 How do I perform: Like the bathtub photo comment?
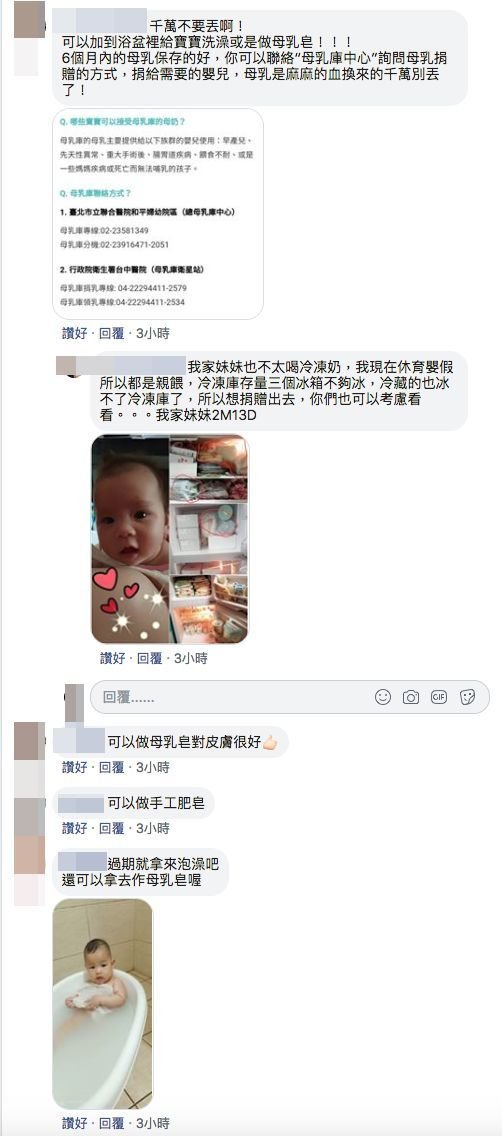74,1124
